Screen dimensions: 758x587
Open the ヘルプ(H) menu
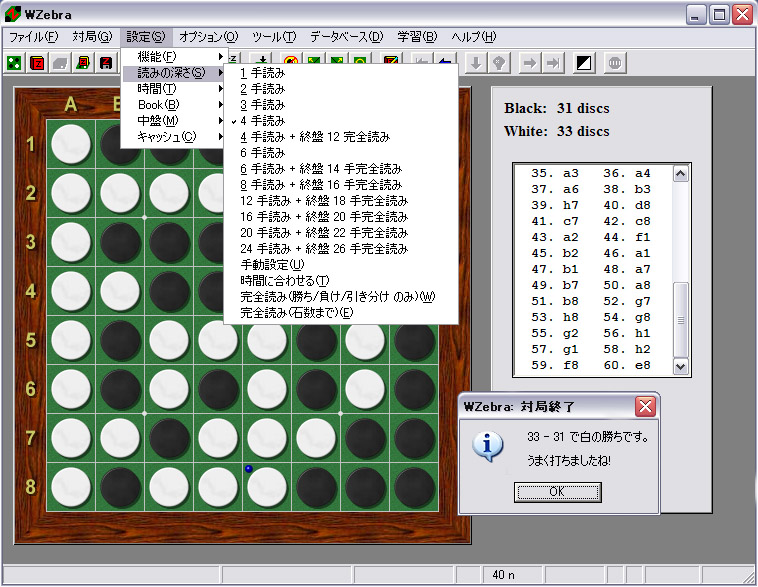474,37
